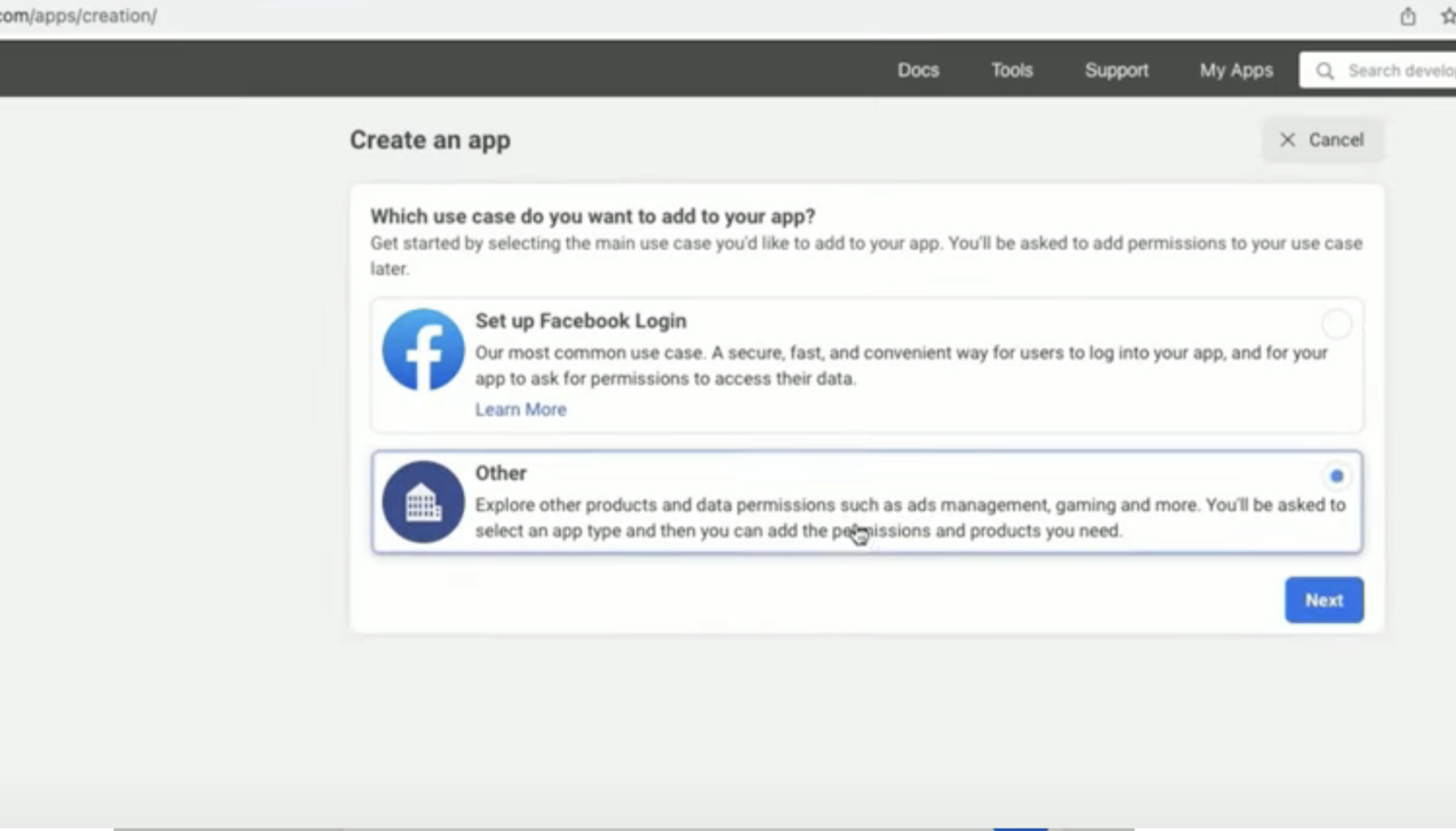Image resolution: width=1456 pixels, height=831 pixels.
Task: Open the Docs menu
Action: tap(918, 70)
